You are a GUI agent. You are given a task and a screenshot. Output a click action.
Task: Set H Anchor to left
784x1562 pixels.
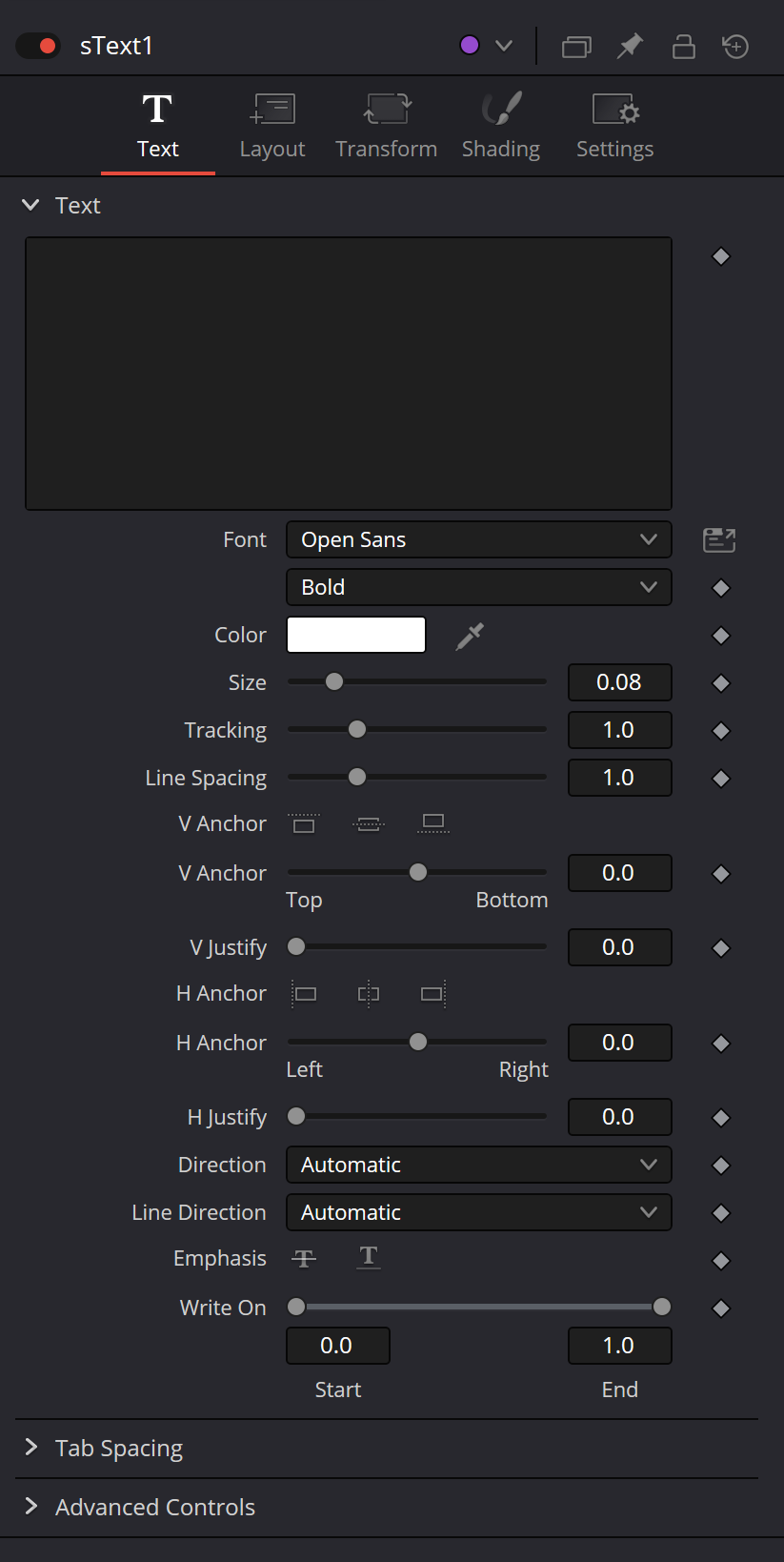[304, 994]
